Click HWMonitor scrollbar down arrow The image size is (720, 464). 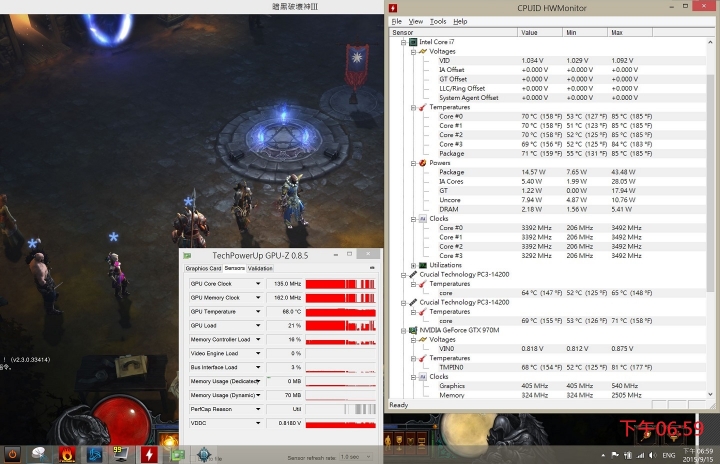(x=711, y=395)
